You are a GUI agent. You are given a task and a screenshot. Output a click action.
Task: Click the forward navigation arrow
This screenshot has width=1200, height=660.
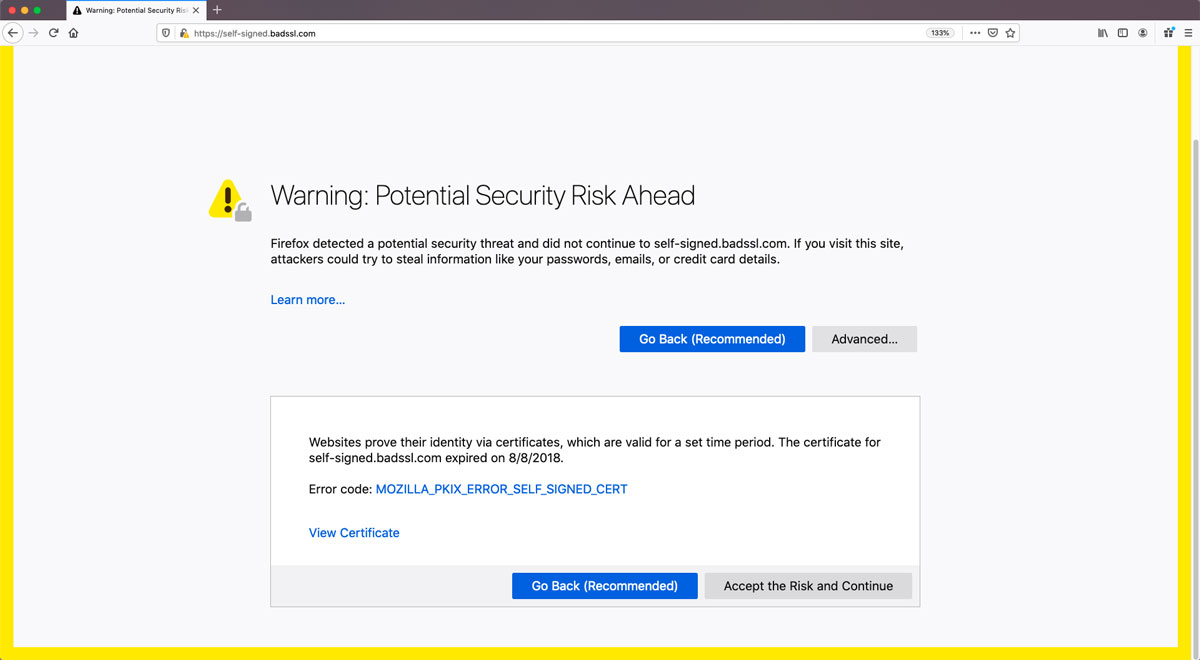click(x=33, y=33)
